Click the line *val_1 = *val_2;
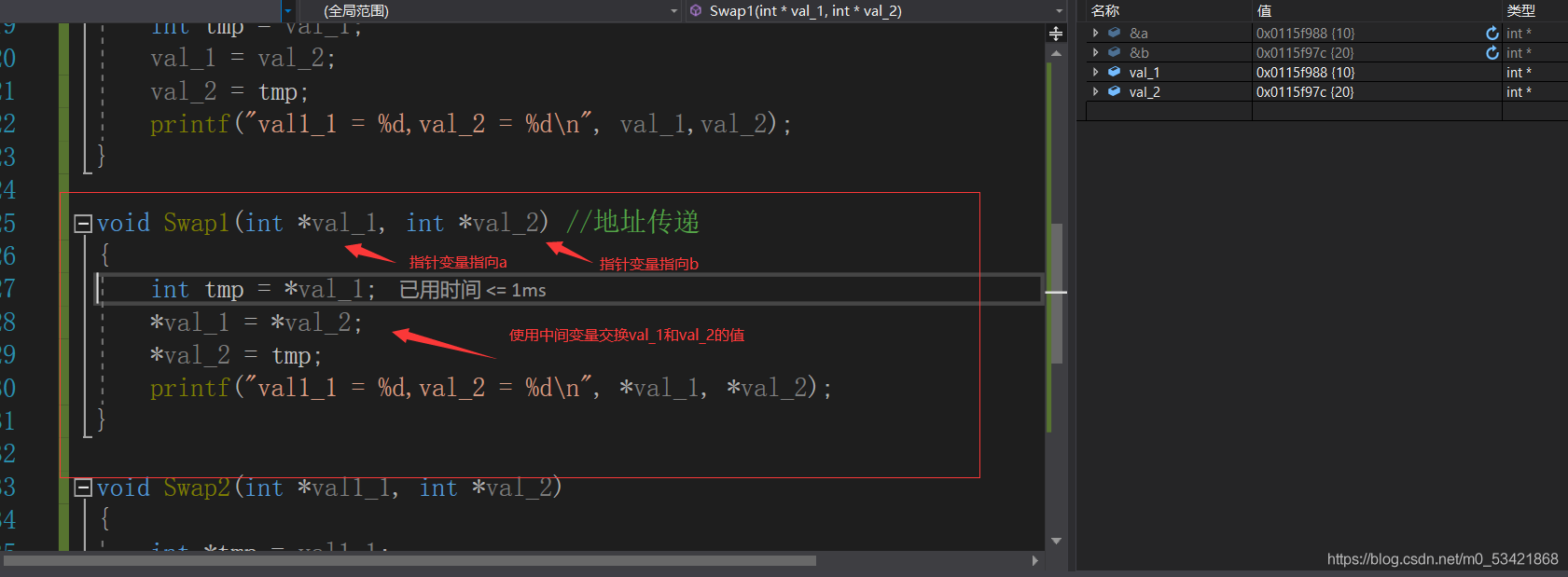 pyautogui.click(x=256, y=323)
